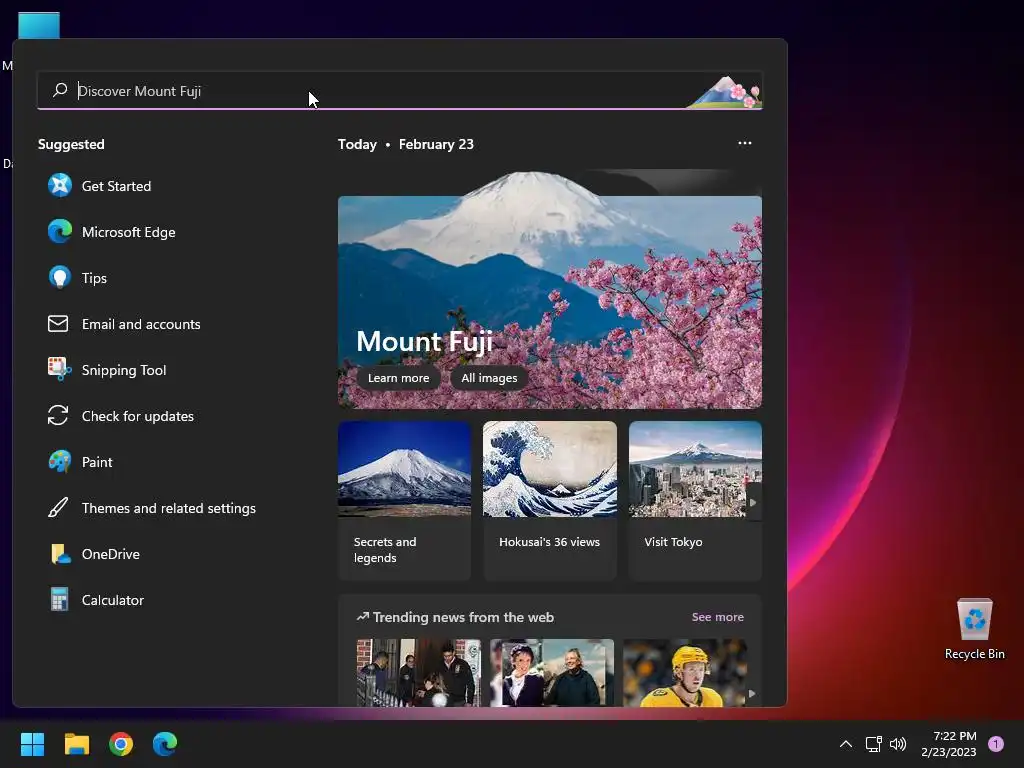The width and height of the screenshot is (1024, 768).
Task: Click the search magnifier icon
Action: (x=60, y=90)
